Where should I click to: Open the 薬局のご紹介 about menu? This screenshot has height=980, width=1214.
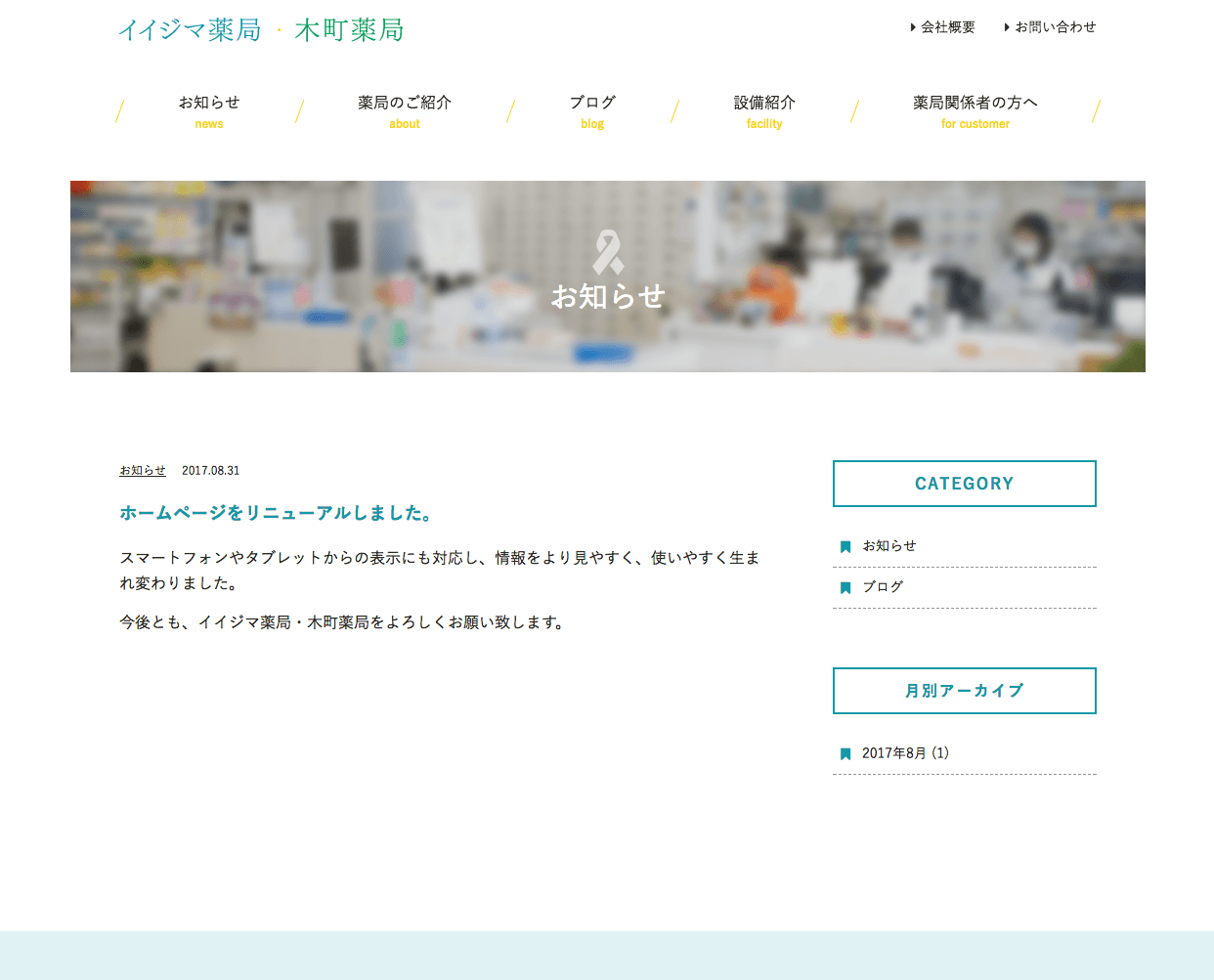pos(405,111)
